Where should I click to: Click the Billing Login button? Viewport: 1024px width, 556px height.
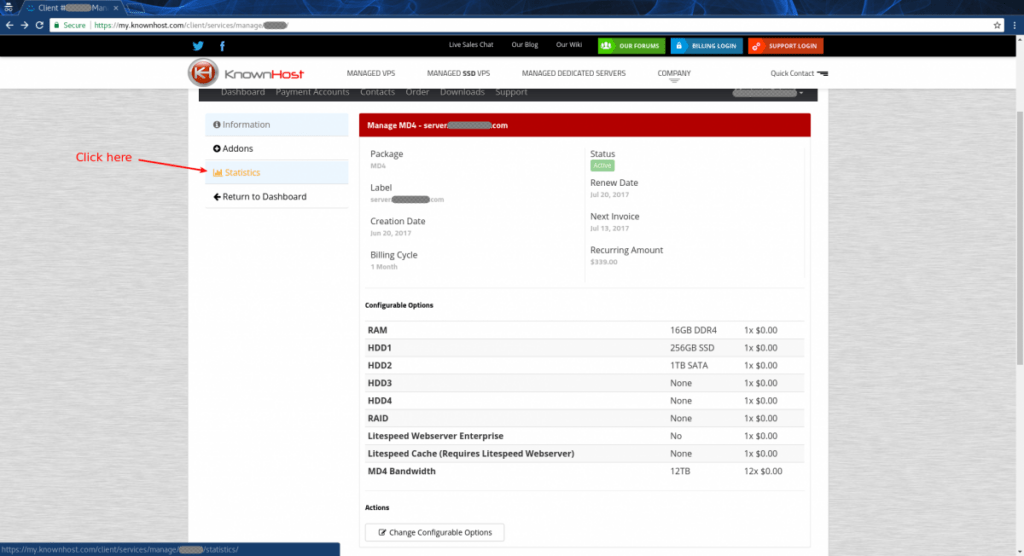(x=707, y=46)
